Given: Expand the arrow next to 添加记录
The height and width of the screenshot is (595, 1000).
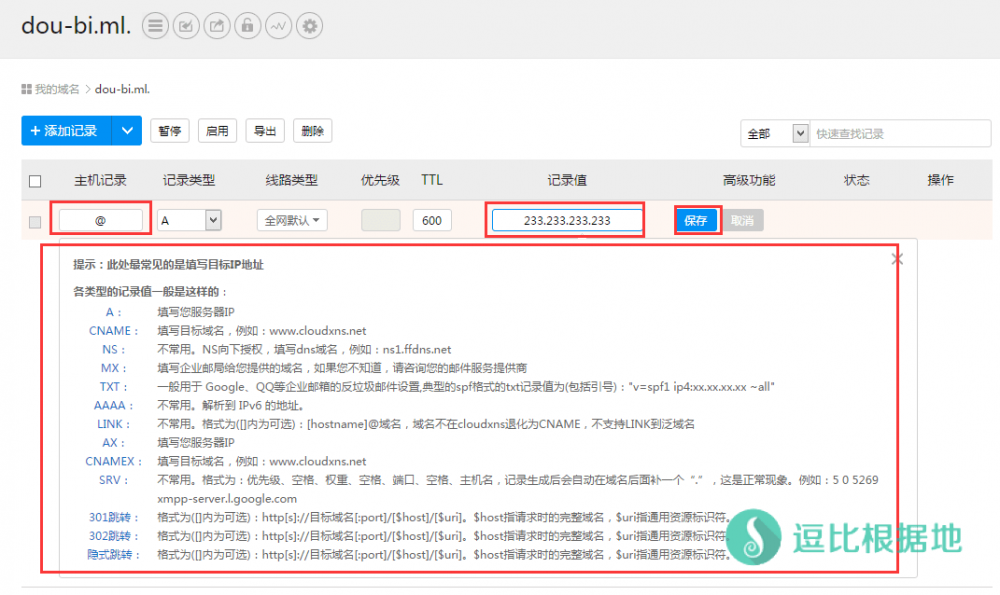Looking at the screenshot, I should click(x=126, y=131).
